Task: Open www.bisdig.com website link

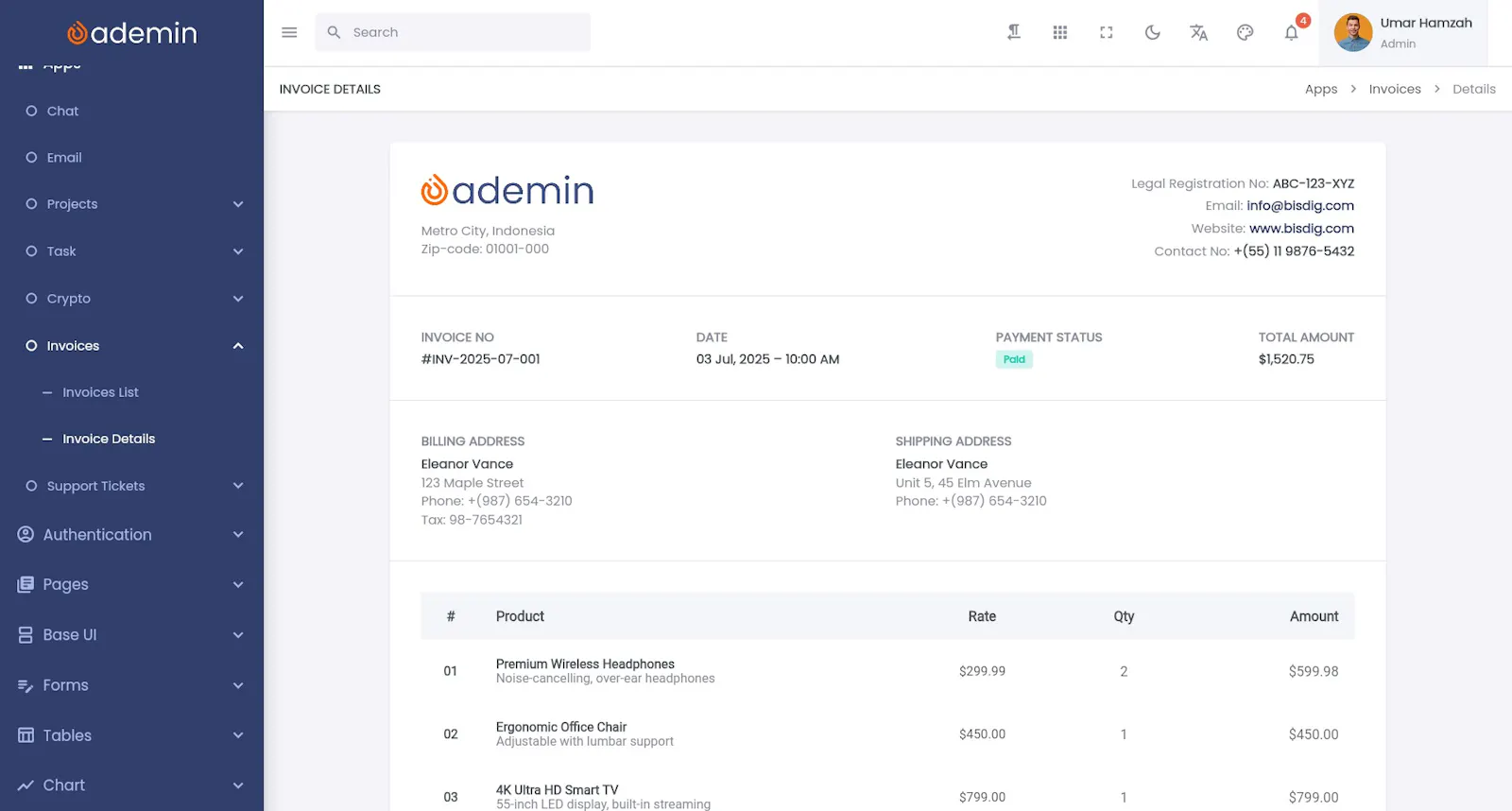Action: (x=1301, y=228)
